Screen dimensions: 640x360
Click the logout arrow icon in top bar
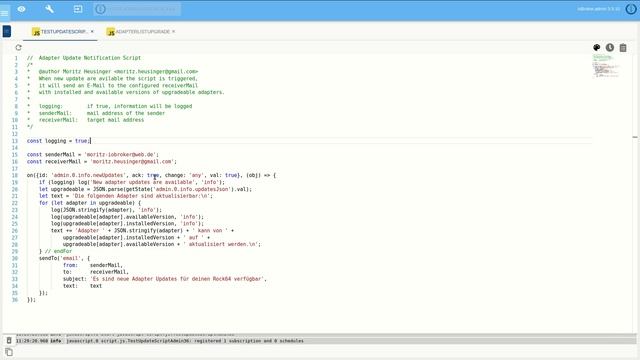click(x=78, y=9)
